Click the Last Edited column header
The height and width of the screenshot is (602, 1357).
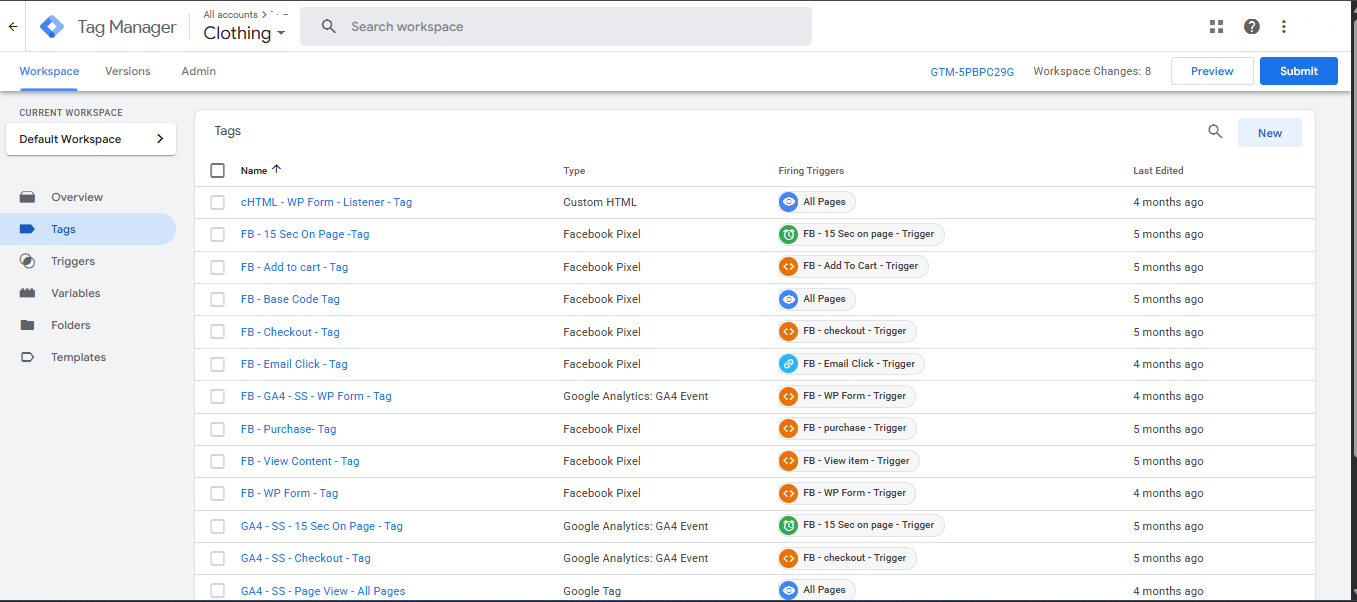(1158, 171)
